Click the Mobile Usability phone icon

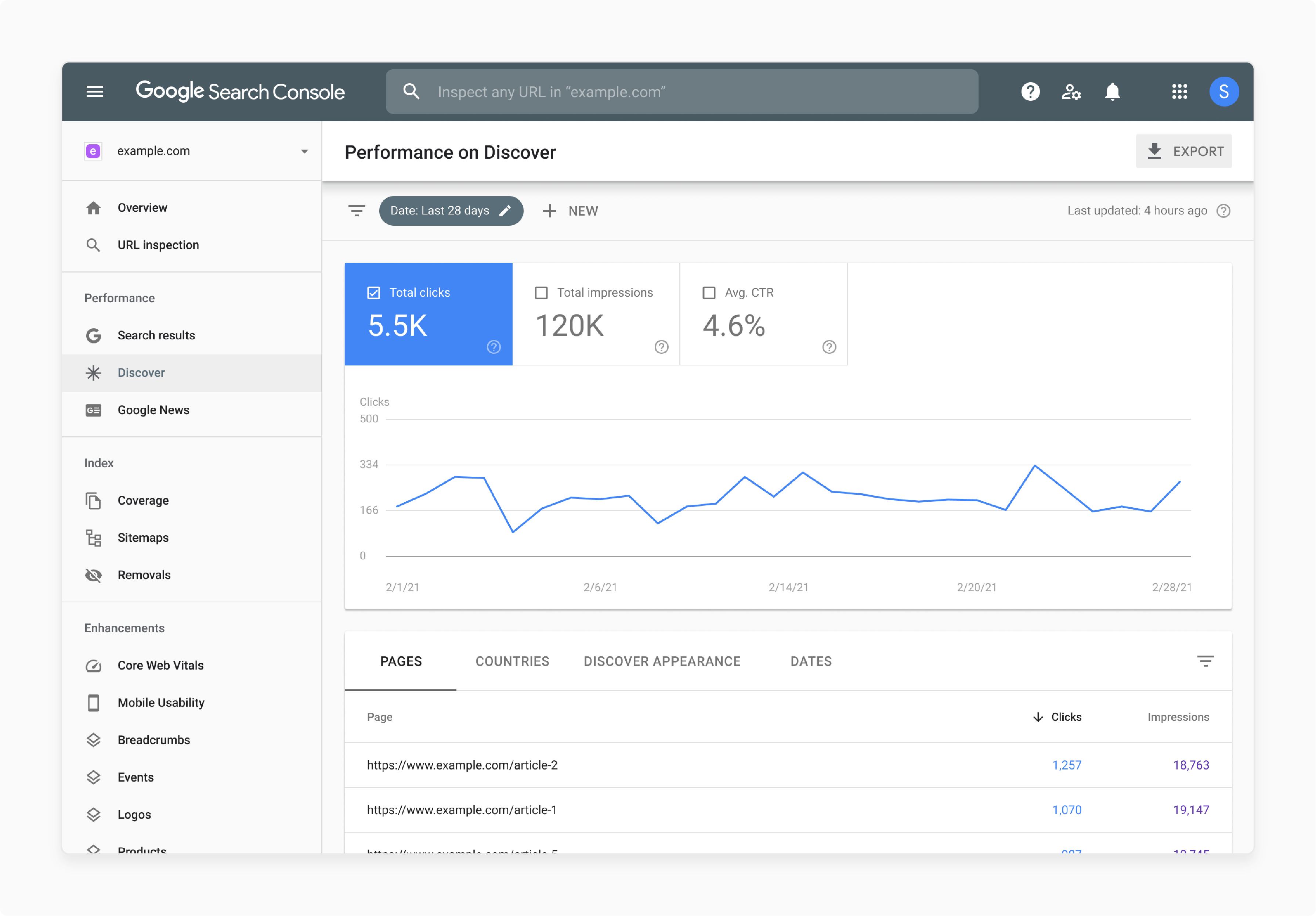93,703
